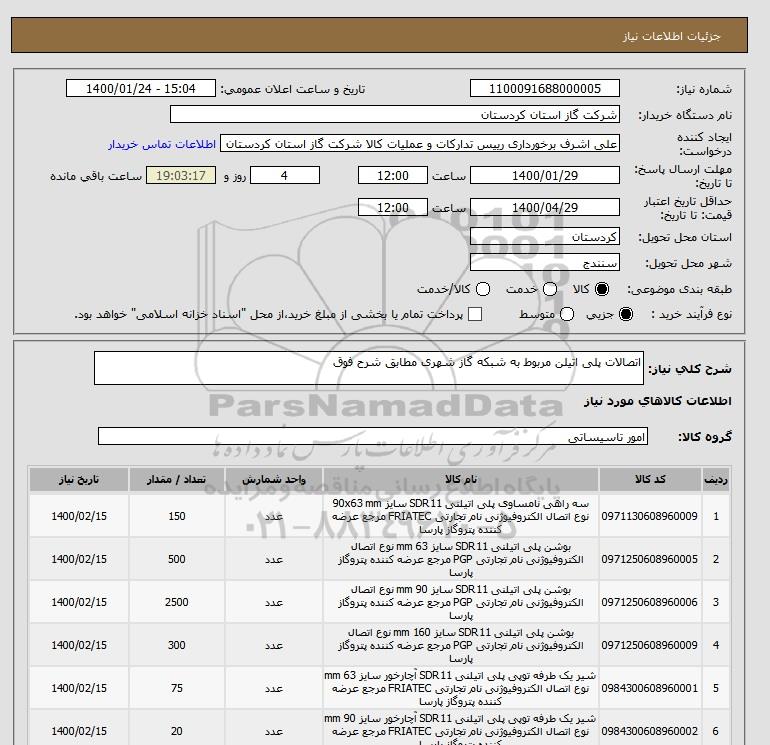The image size is (770, 745).
Task: Click the announcement date field 1400/01/24 - 15:04
Action: (141, 88)
